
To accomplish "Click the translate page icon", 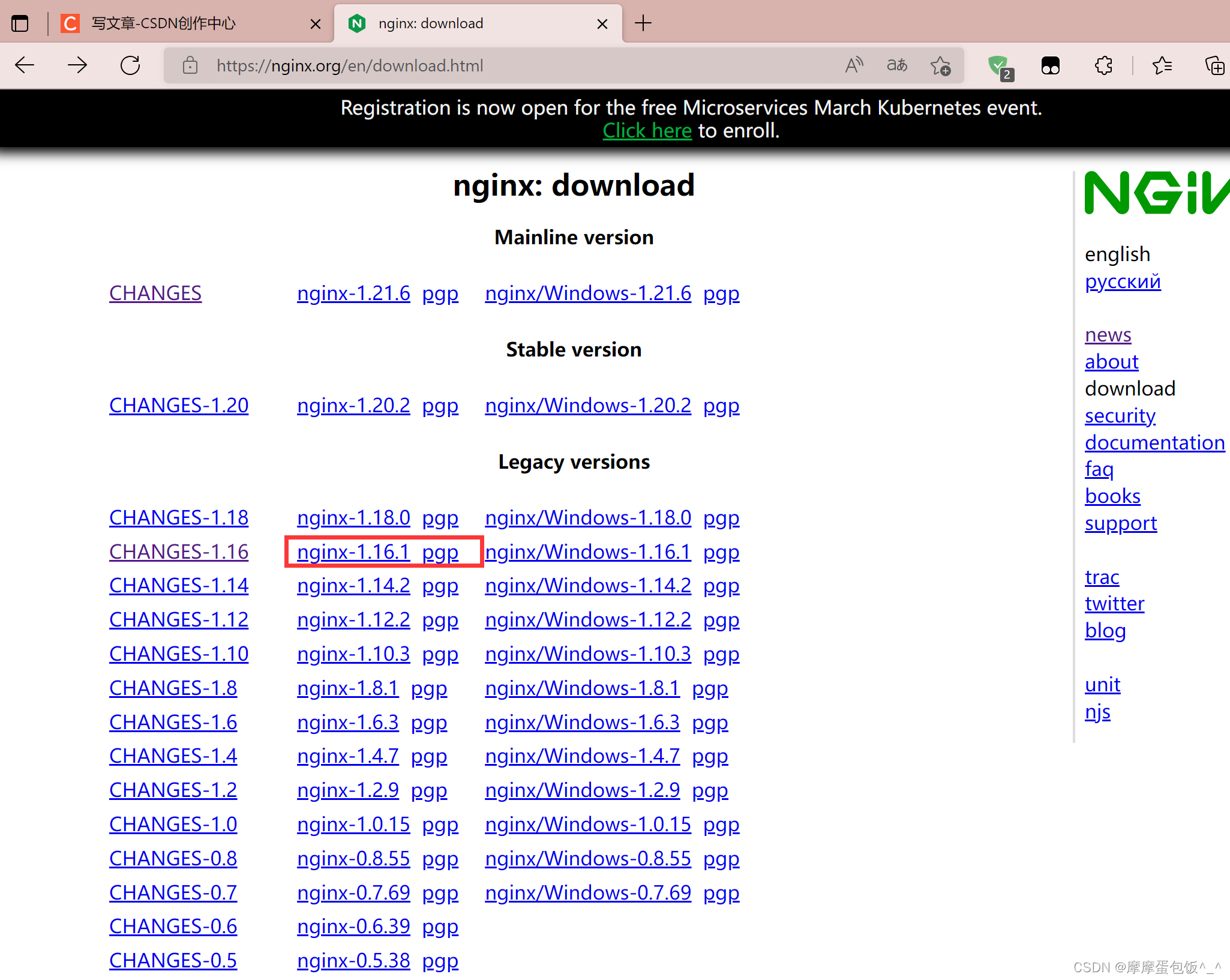I will (897, 65).
